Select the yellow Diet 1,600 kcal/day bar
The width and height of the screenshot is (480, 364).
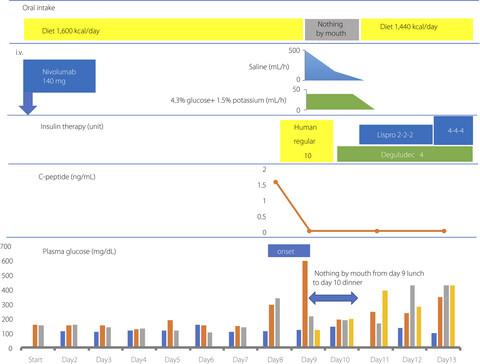point(163,29)
